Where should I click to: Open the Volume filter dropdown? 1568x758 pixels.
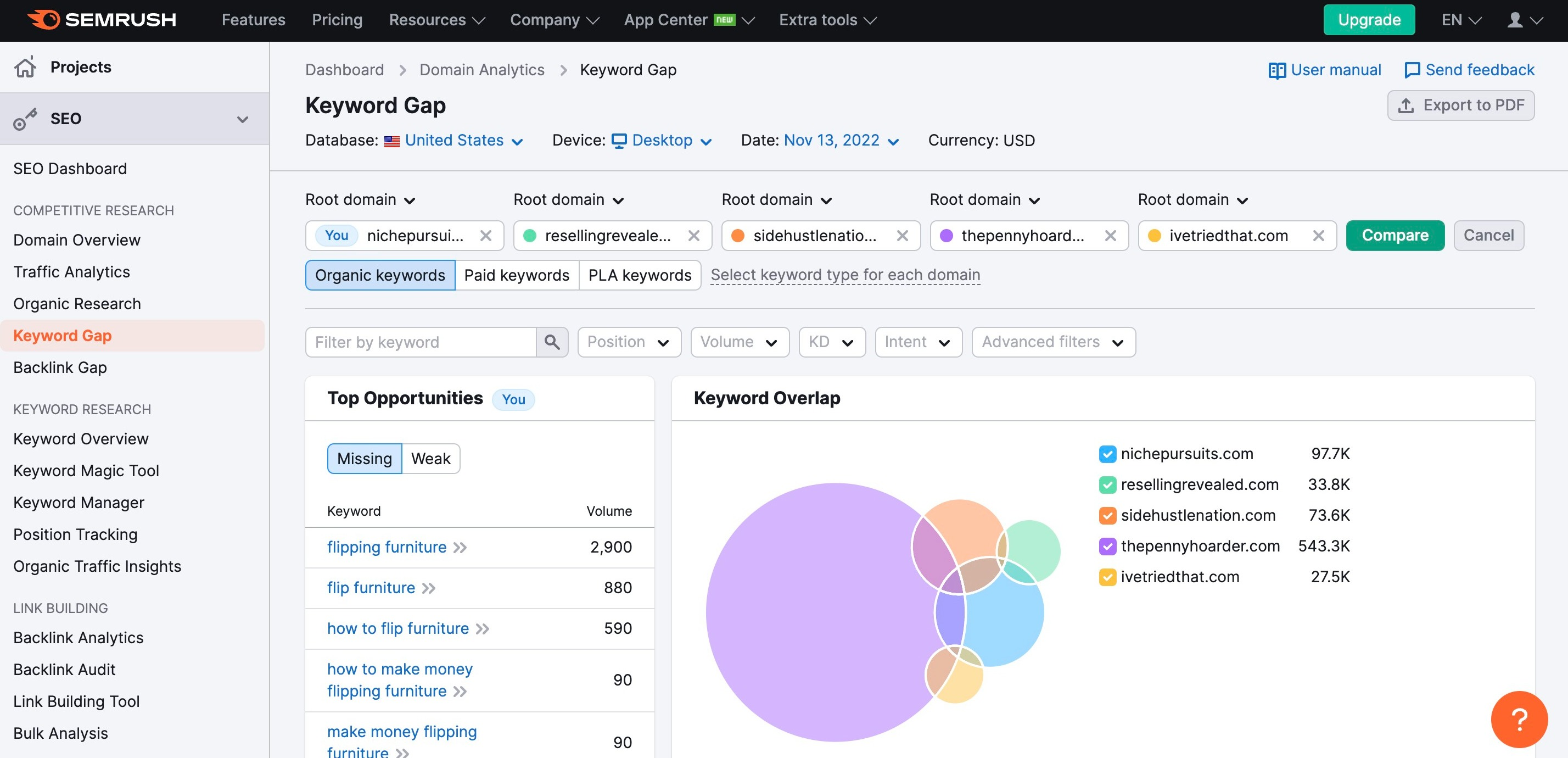tap(740, 342)
